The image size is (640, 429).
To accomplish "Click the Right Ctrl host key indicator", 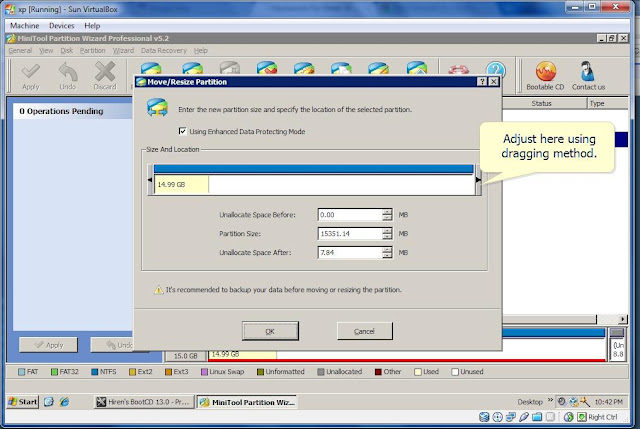I will point(598,417).
